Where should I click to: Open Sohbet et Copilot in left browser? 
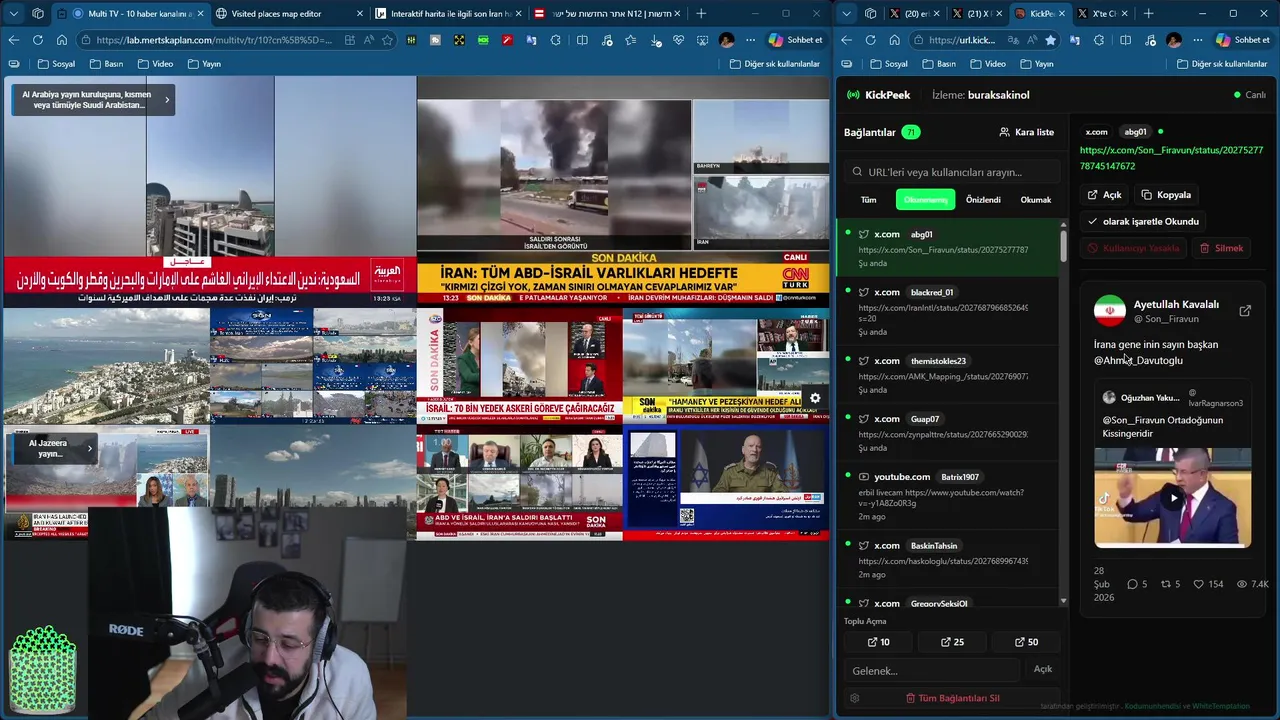click(x=795, y=40)
